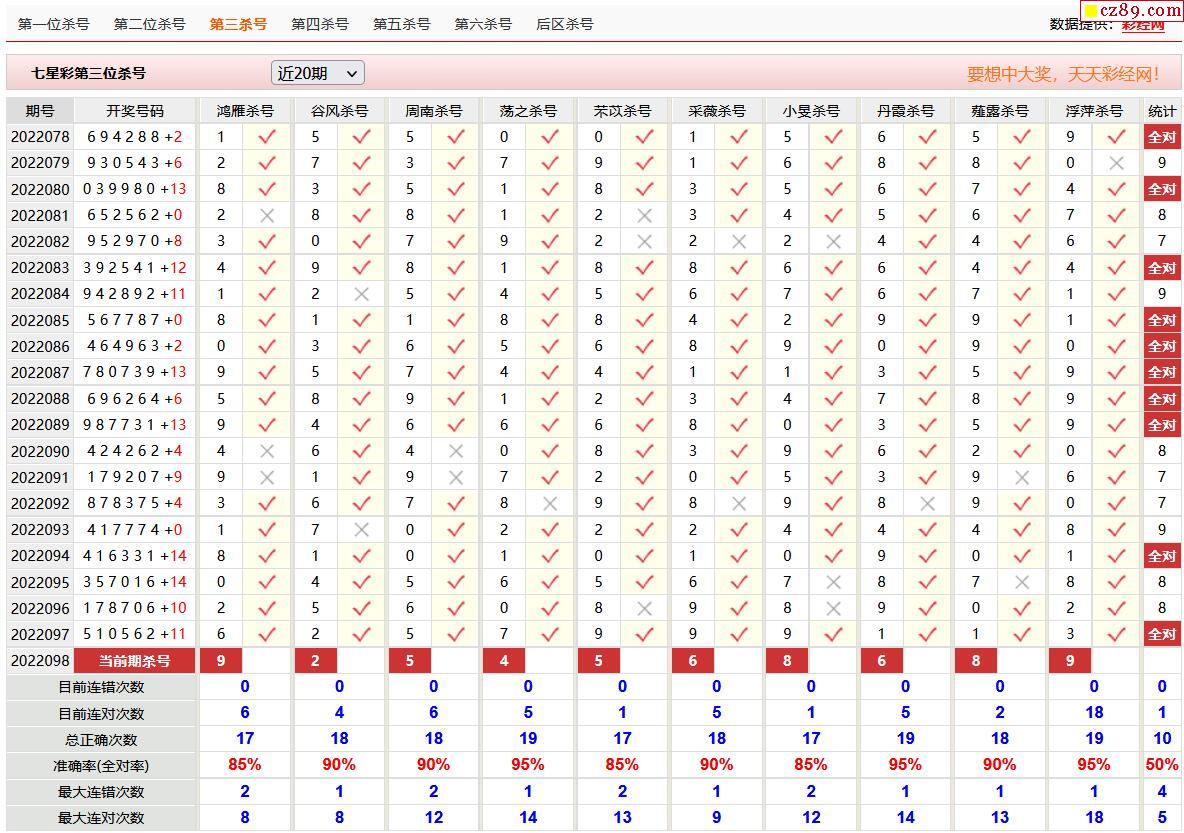The height and width of the screenshot is (833, 1184).
Task: Click the 期号 column header
Action: 40,111
